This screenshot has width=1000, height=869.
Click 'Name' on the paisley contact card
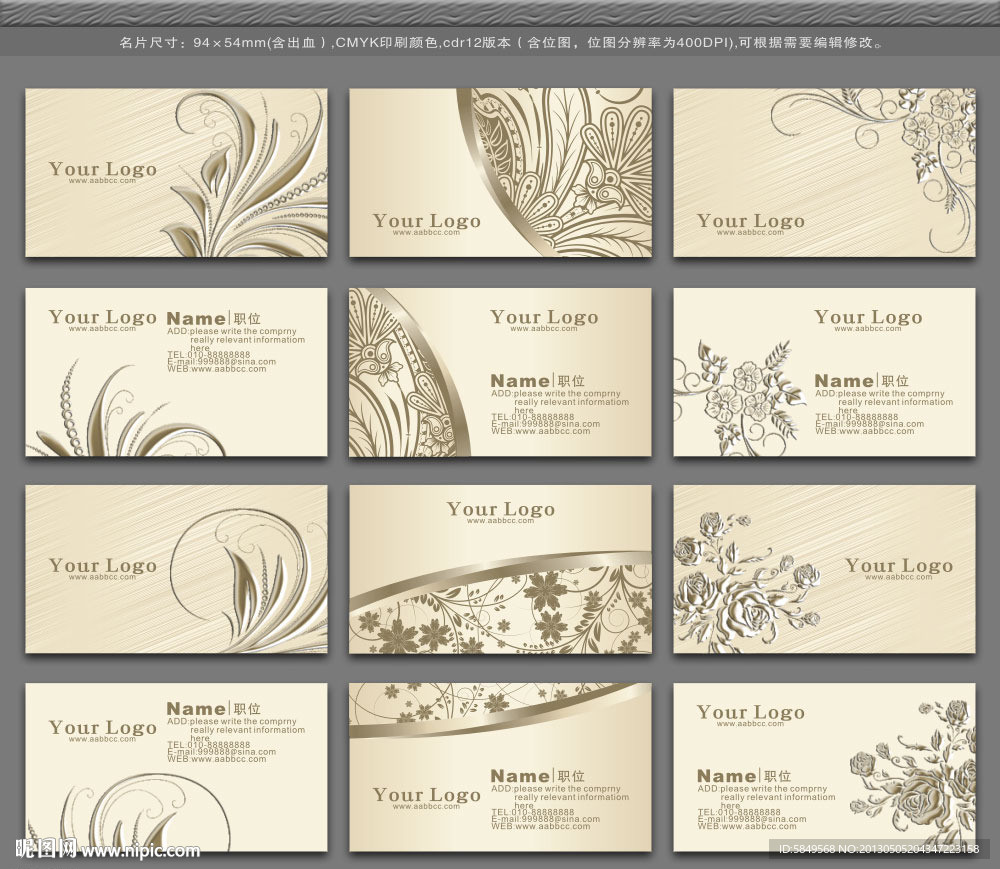520,381
